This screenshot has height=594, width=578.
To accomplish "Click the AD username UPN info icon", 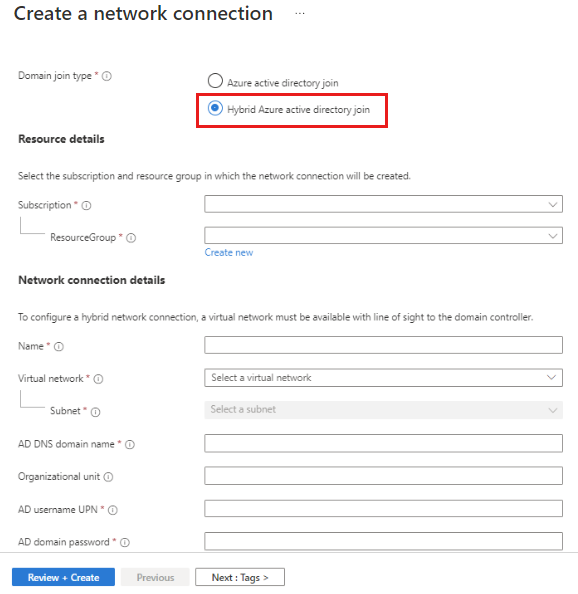I will (113, 510).
